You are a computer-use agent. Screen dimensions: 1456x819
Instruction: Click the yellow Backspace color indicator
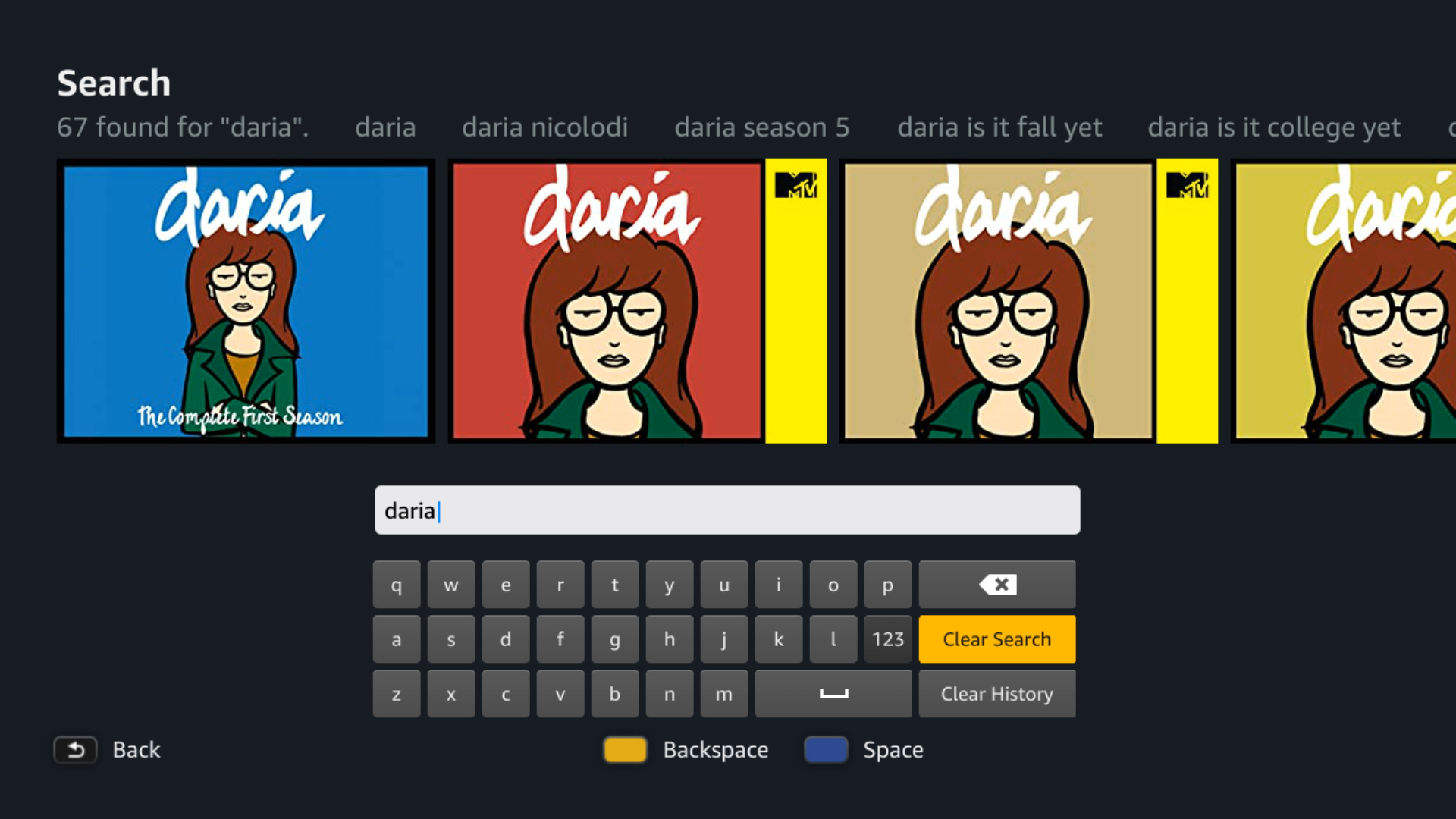(x=625, y=750)
